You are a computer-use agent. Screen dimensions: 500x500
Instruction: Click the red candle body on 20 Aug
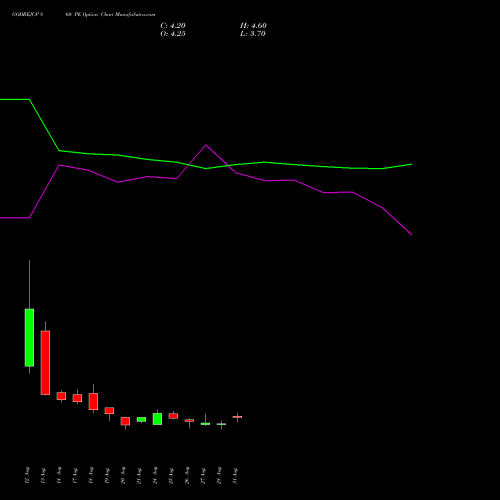[x=125, y=421]
